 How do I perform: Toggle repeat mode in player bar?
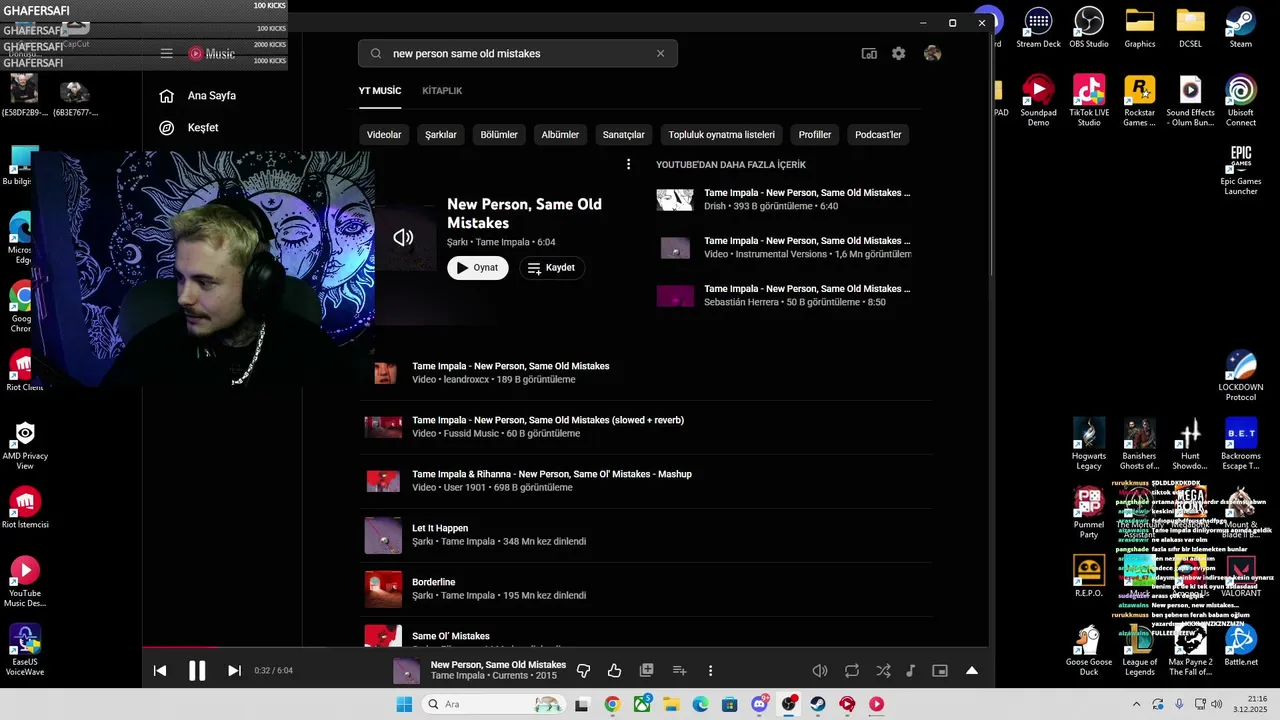[852, 671]
